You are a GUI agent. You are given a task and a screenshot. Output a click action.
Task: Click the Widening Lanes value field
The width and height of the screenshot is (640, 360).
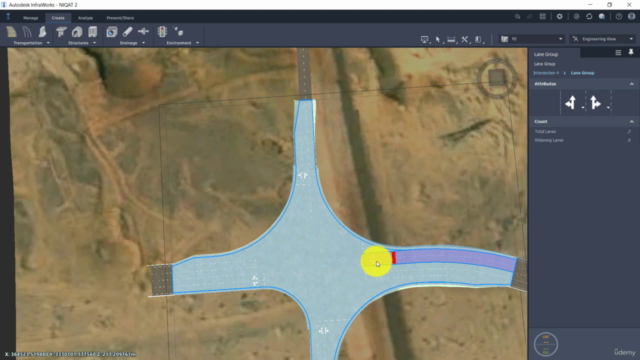click(x=629, y=140)
